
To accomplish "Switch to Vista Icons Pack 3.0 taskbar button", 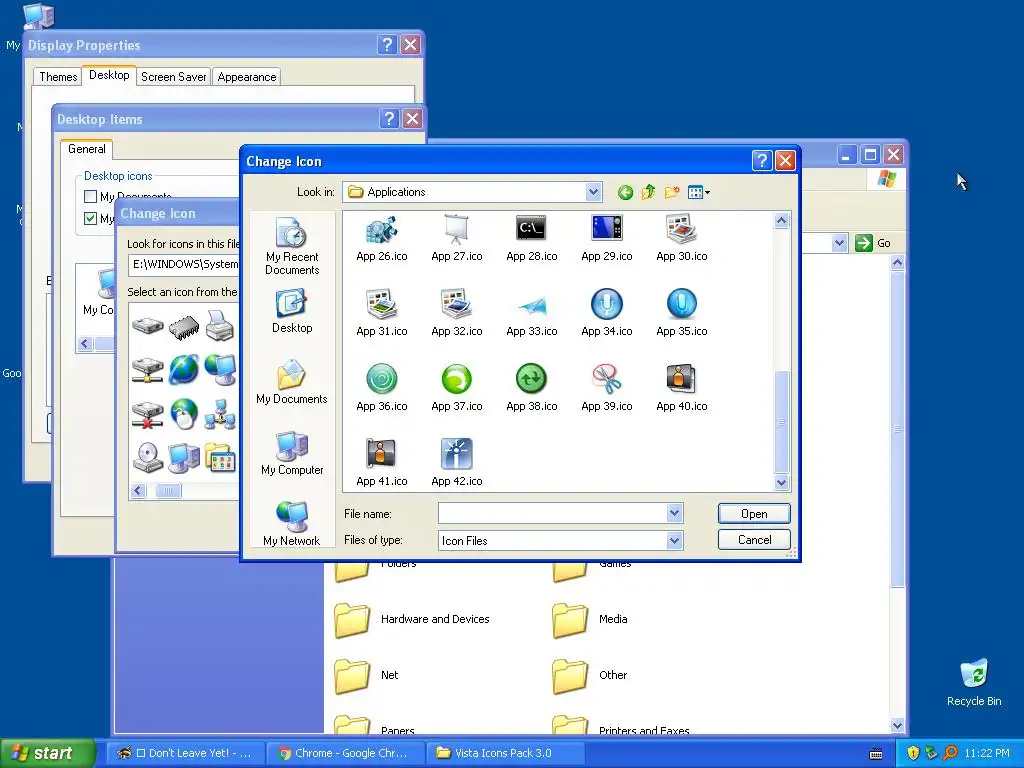I will tap(505, 753).
